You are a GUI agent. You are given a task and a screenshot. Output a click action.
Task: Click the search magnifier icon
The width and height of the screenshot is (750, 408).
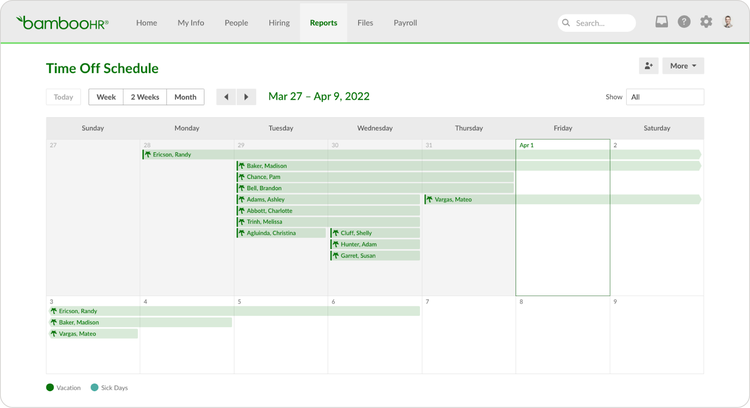pos(566,22)
